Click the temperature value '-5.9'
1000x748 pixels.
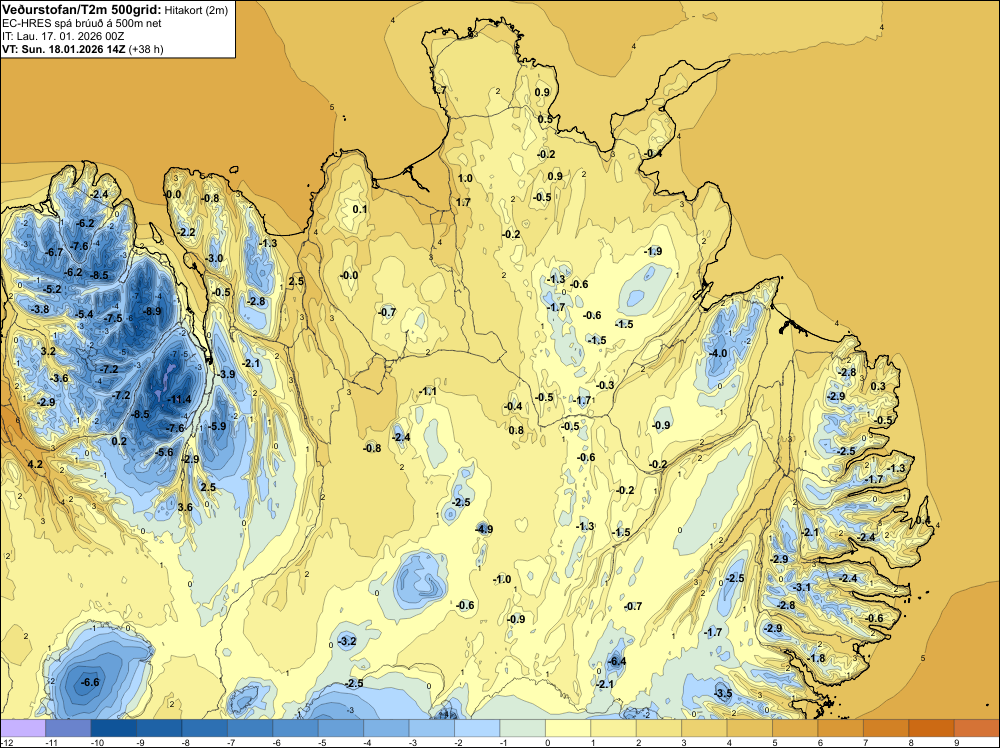pos(217,426)
